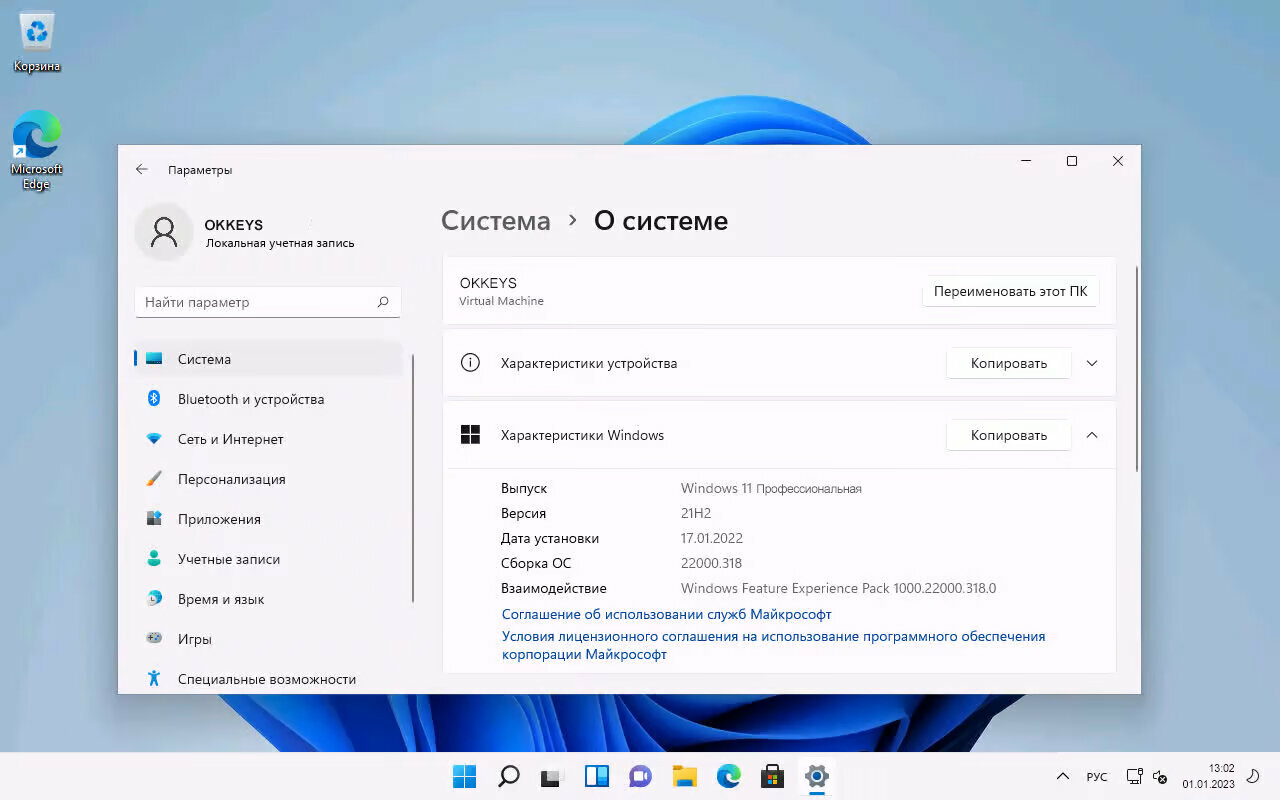
Task: Open Система category in sidebar
Action: coord(268,359)
